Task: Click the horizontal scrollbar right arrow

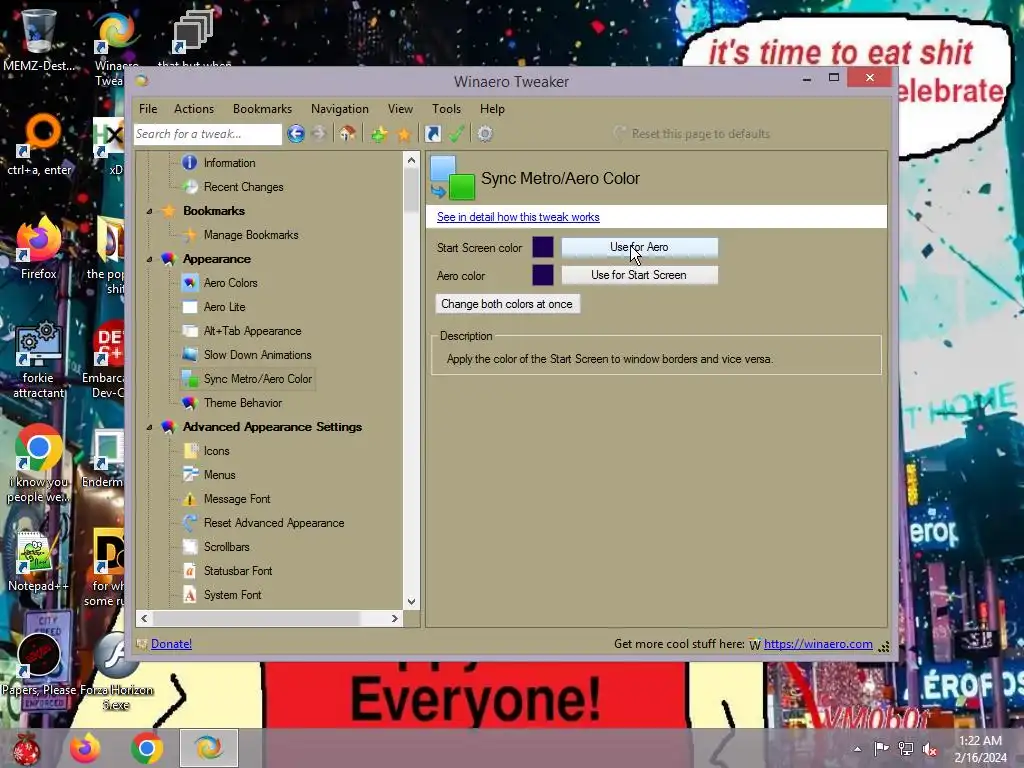Action: pos(394,618)
